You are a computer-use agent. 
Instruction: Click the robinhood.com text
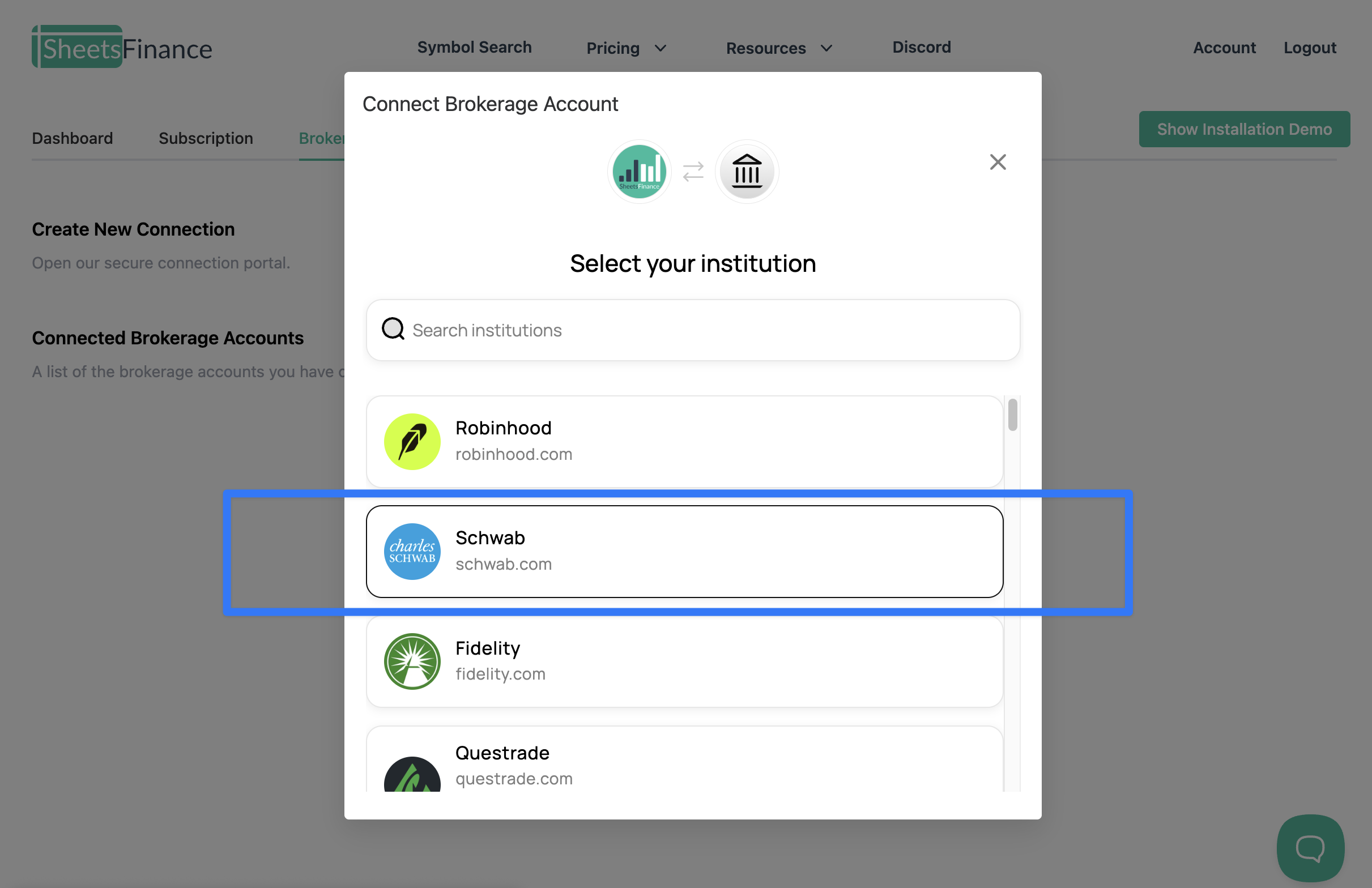[x=513, y=454]
